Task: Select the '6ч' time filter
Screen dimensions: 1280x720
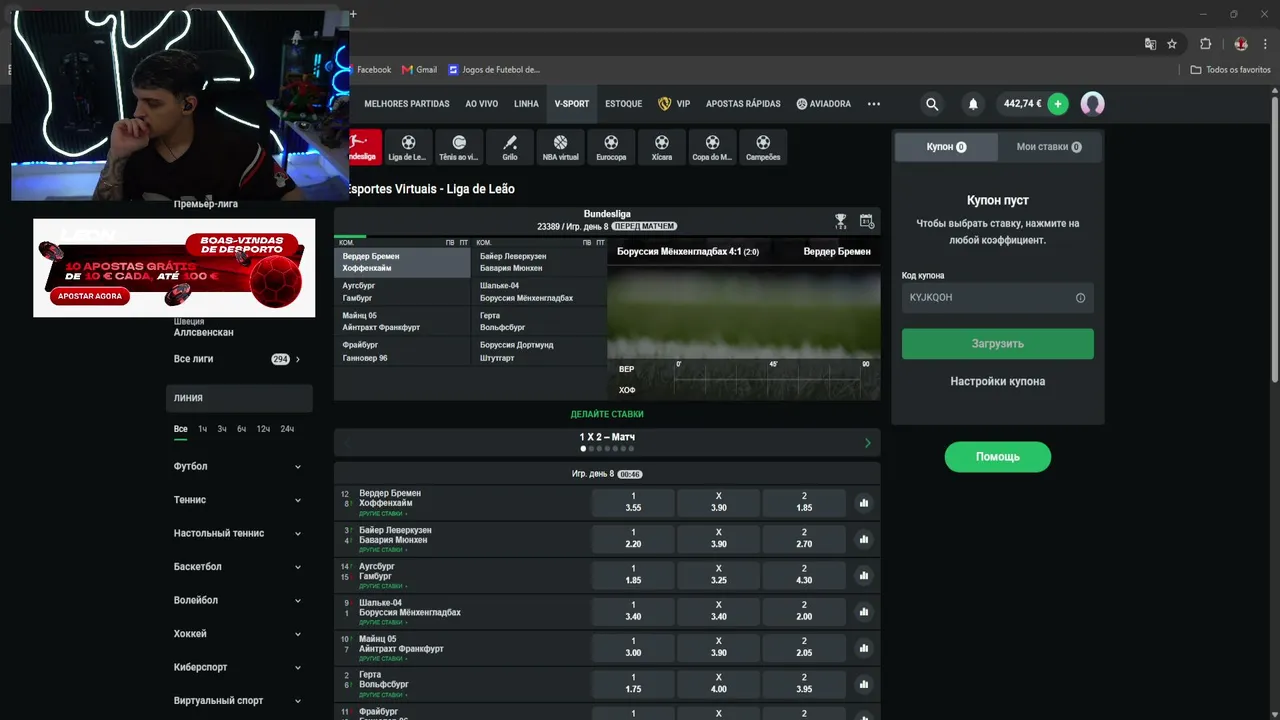Action: point(241,429)
